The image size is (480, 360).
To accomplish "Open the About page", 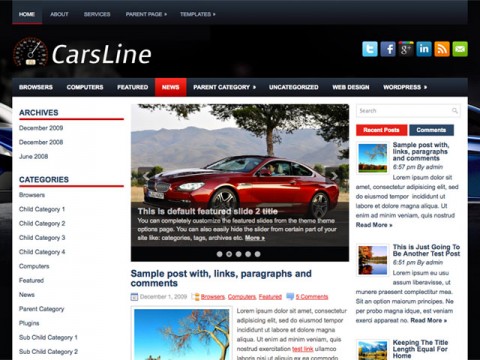I will click(59, 14).
